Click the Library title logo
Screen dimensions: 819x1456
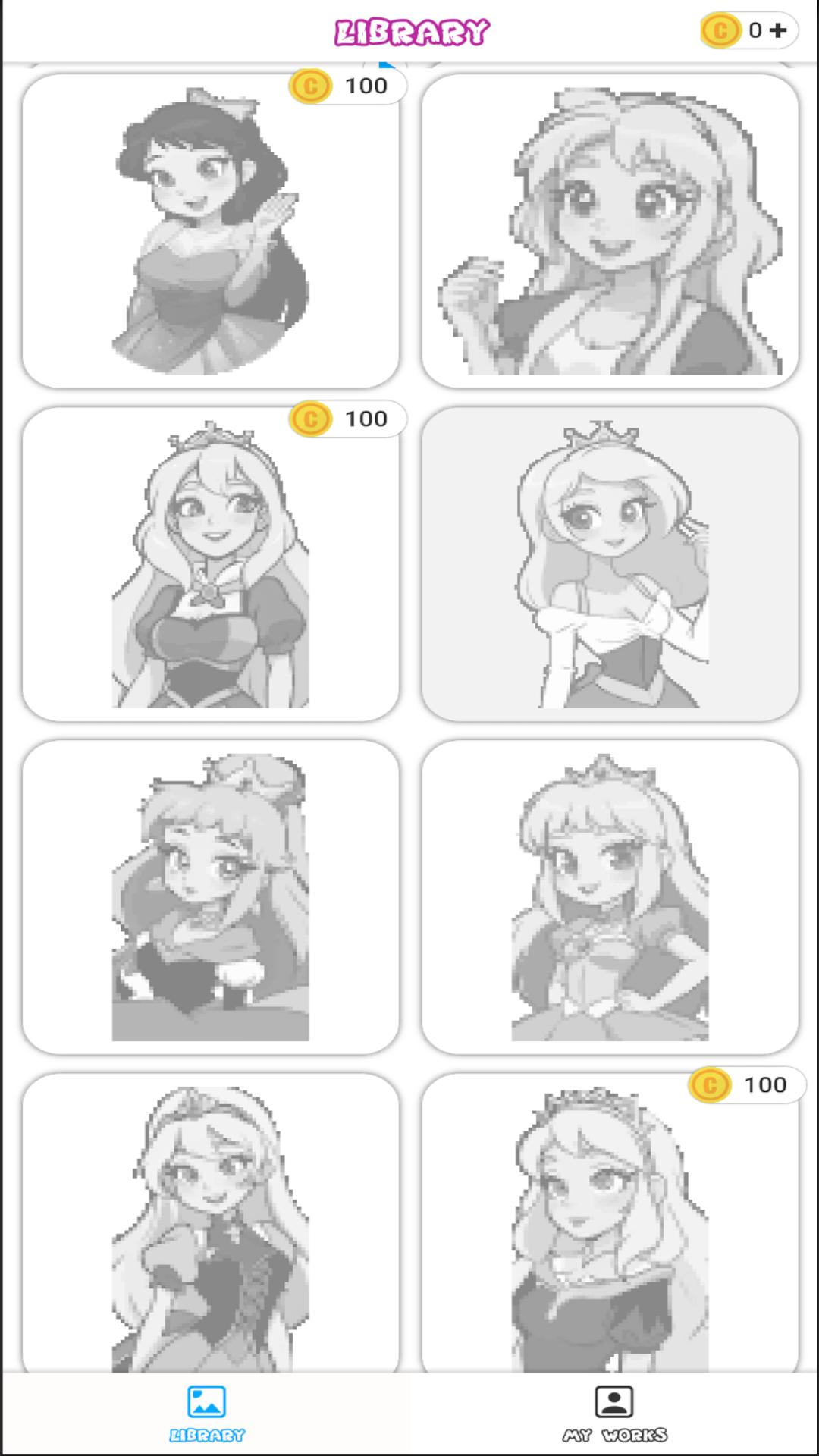[413, 32]
